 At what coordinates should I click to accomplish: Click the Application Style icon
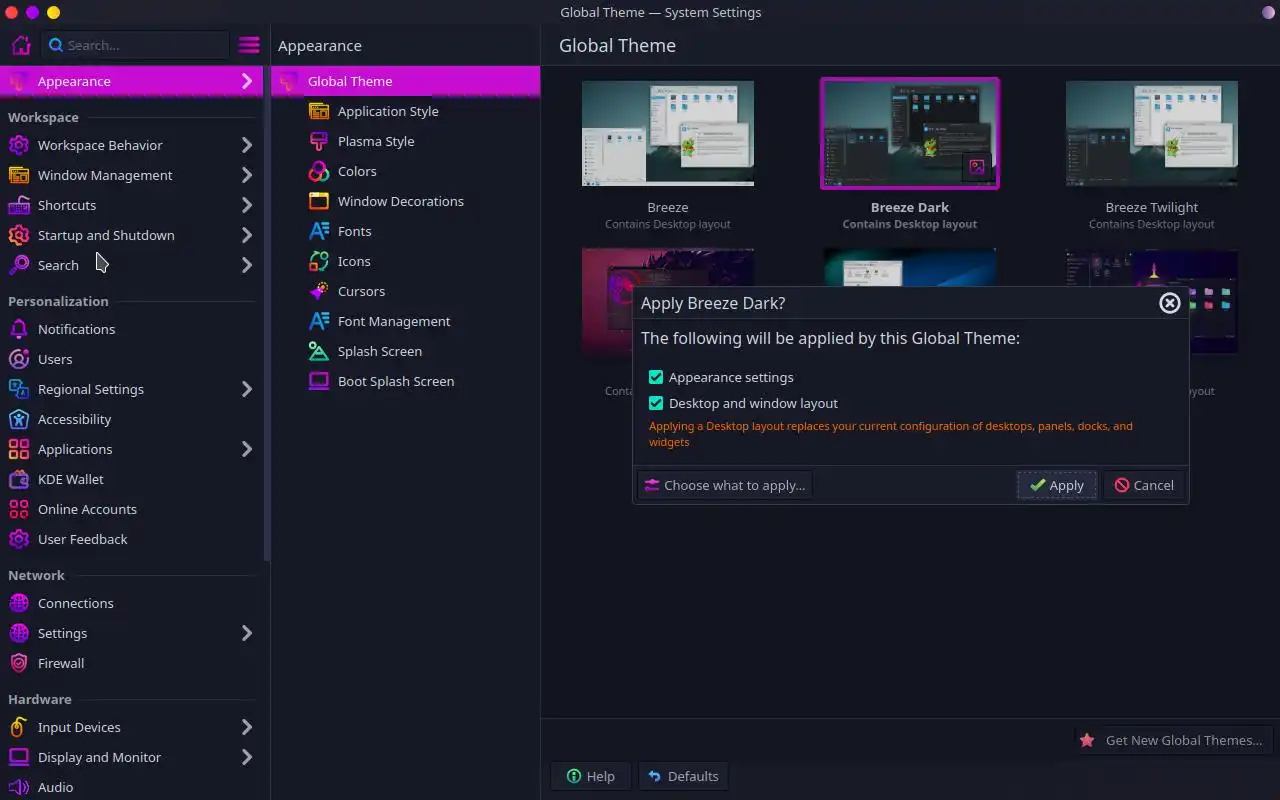pos(319,111)
